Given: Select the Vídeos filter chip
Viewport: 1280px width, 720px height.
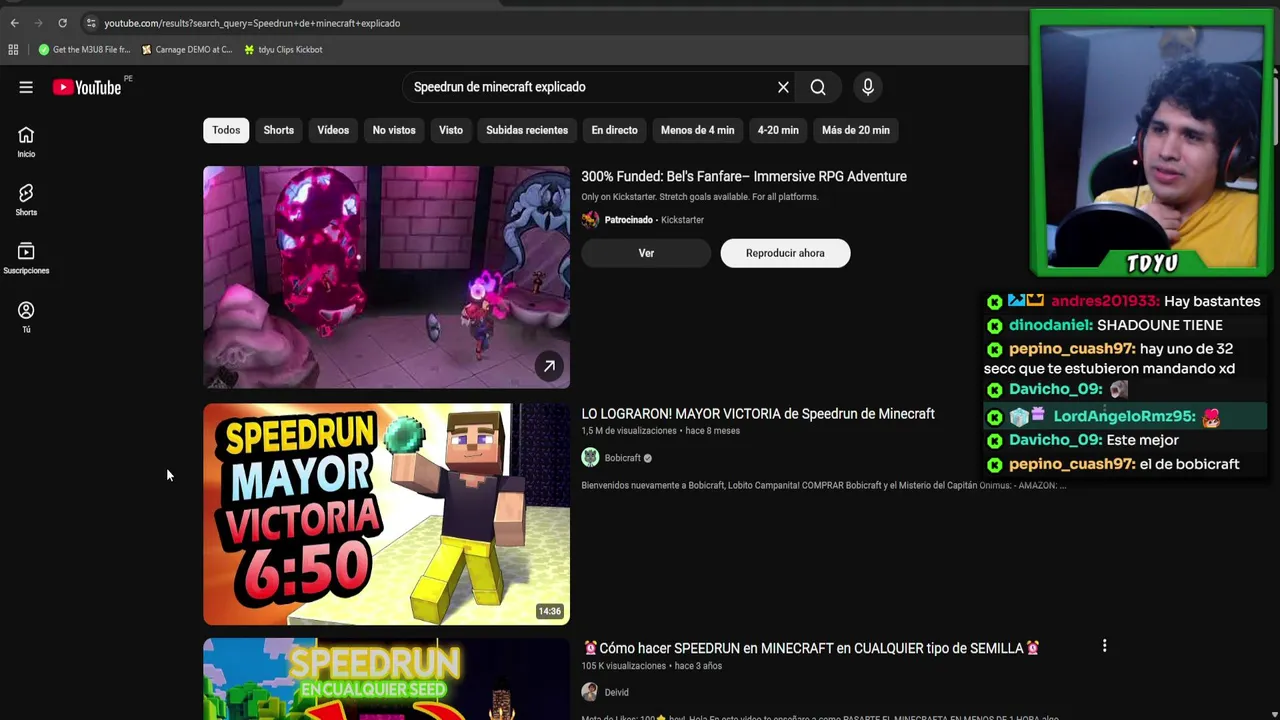Looking at the screenshot, I should point(333,130).
